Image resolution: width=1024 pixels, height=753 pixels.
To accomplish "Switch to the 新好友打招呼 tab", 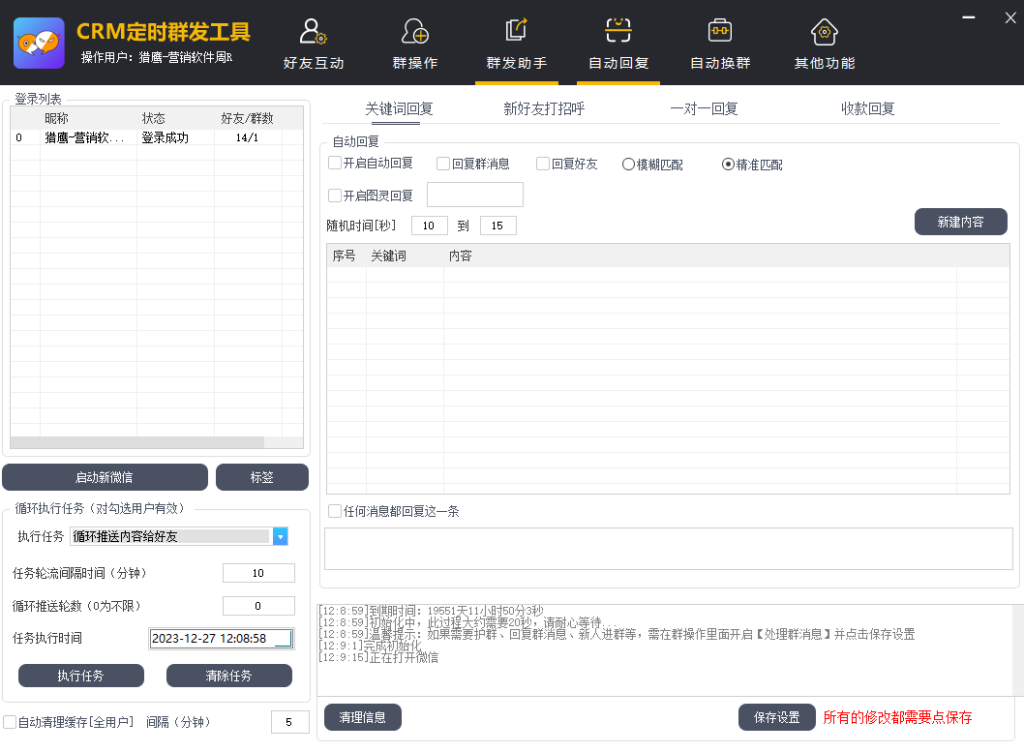I will (543, 109).
